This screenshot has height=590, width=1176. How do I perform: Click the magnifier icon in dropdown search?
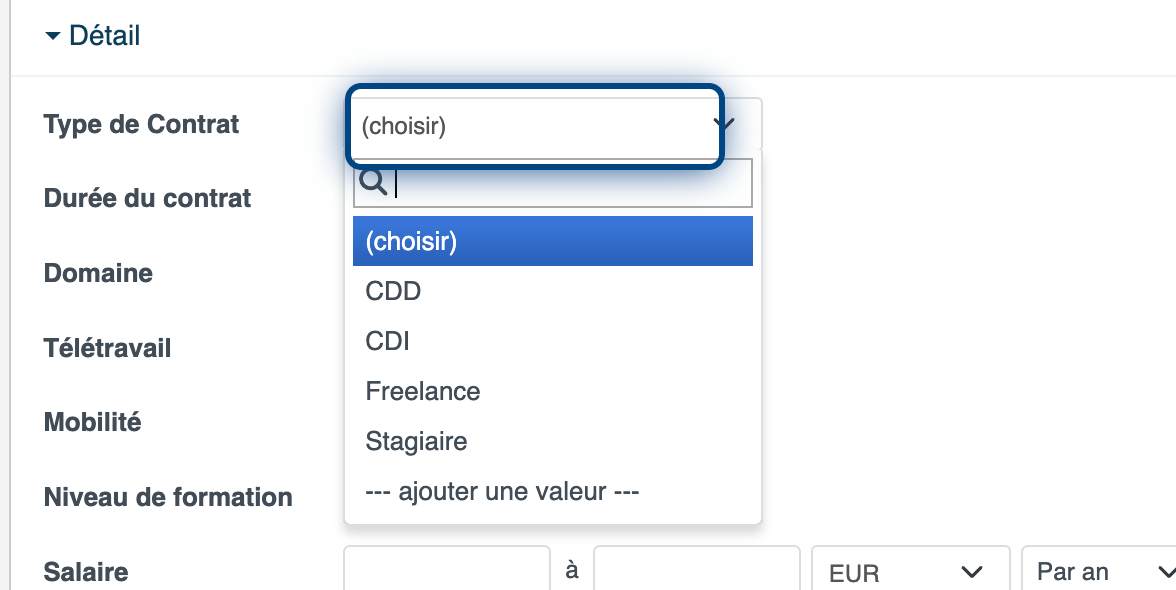[x=372, y=181]
